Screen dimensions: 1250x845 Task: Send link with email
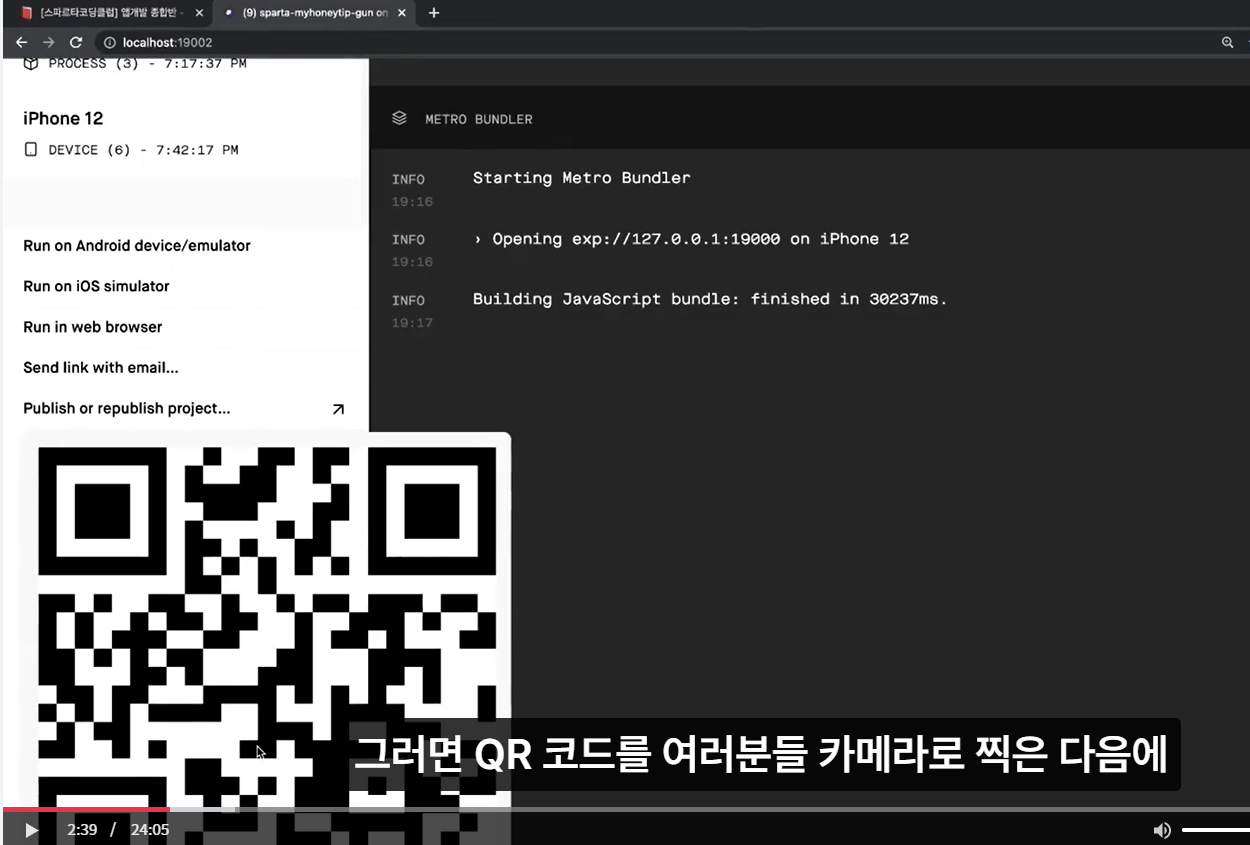coord(101,368)
